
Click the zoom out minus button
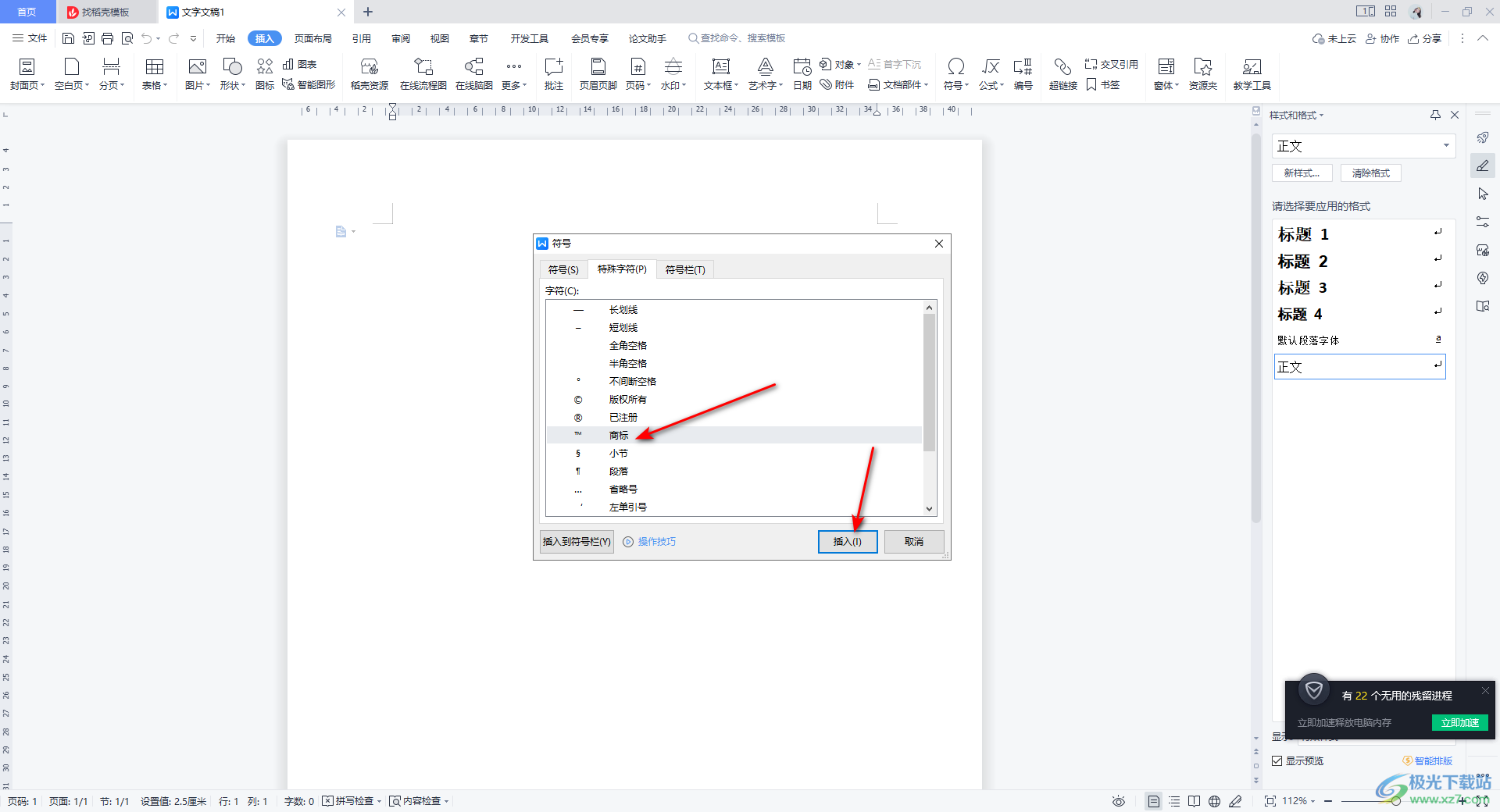pyautogui.click(x=1328, y=801)
